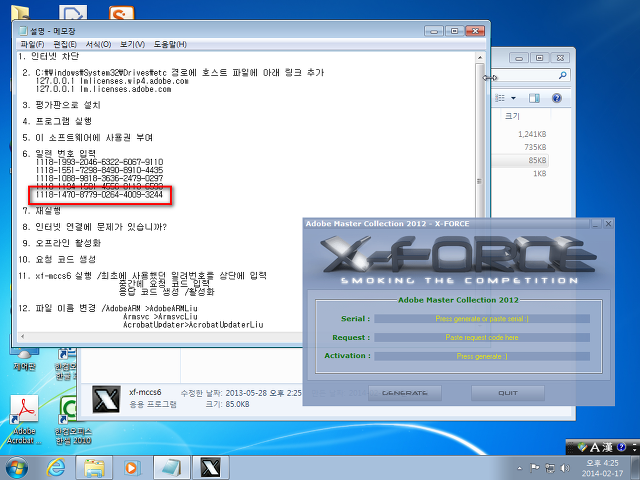The height and width of the screenshot is (480, 640).
Task: Click Notepad horizontal scrollbar left arrow
Action: coord(23,337)
